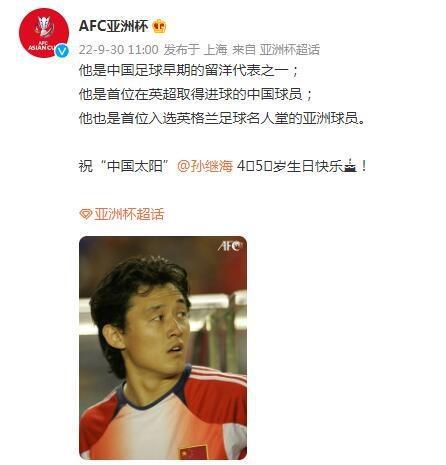Click the 岁生日快乐 birthday wish text
This screenshot has width=446, height=465.
point(308,166)
